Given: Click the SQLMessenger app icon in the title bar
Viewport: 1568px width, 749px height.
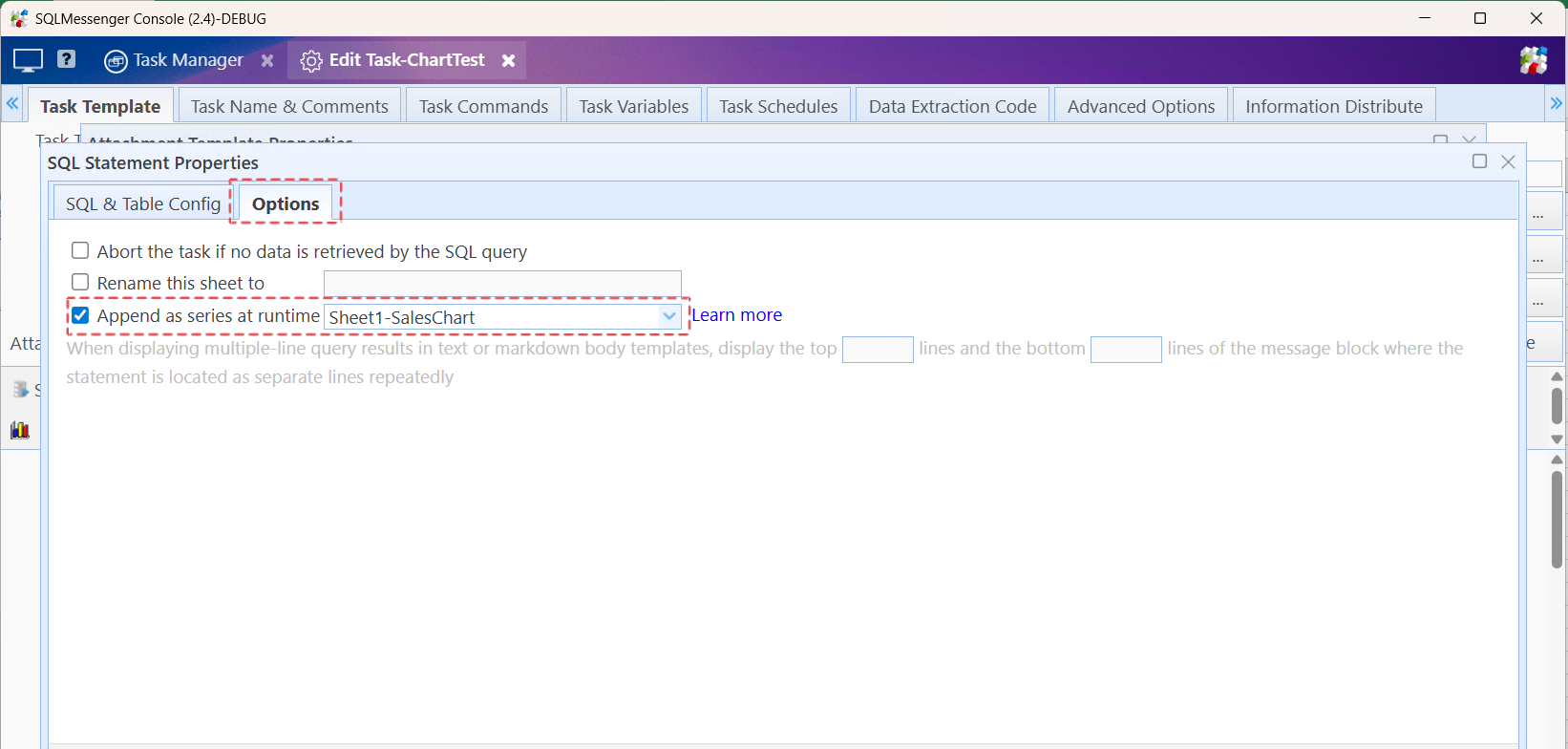Looking at the screenshot, I should tap(19, 18).
